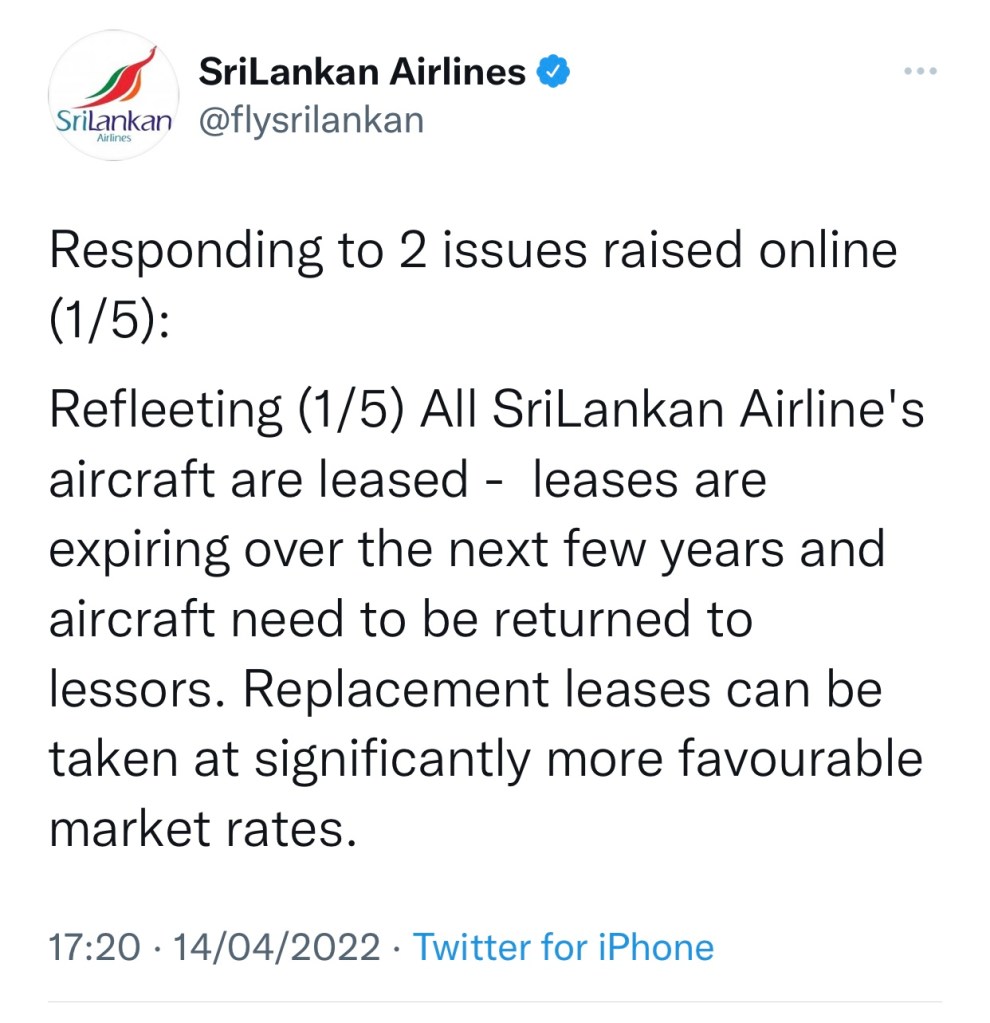This screenshot has width=990, height=1023.
Task: Click the 14/04/2022 date
Action: (276, 947)
